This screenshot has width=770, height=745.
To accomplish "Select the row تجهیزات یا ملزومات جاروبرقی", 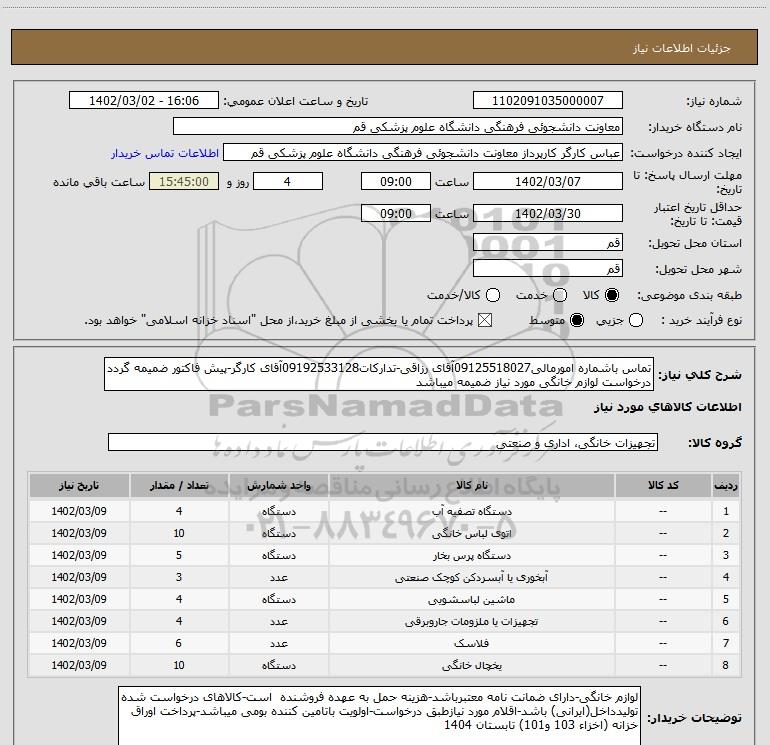I will coord(384,622).
